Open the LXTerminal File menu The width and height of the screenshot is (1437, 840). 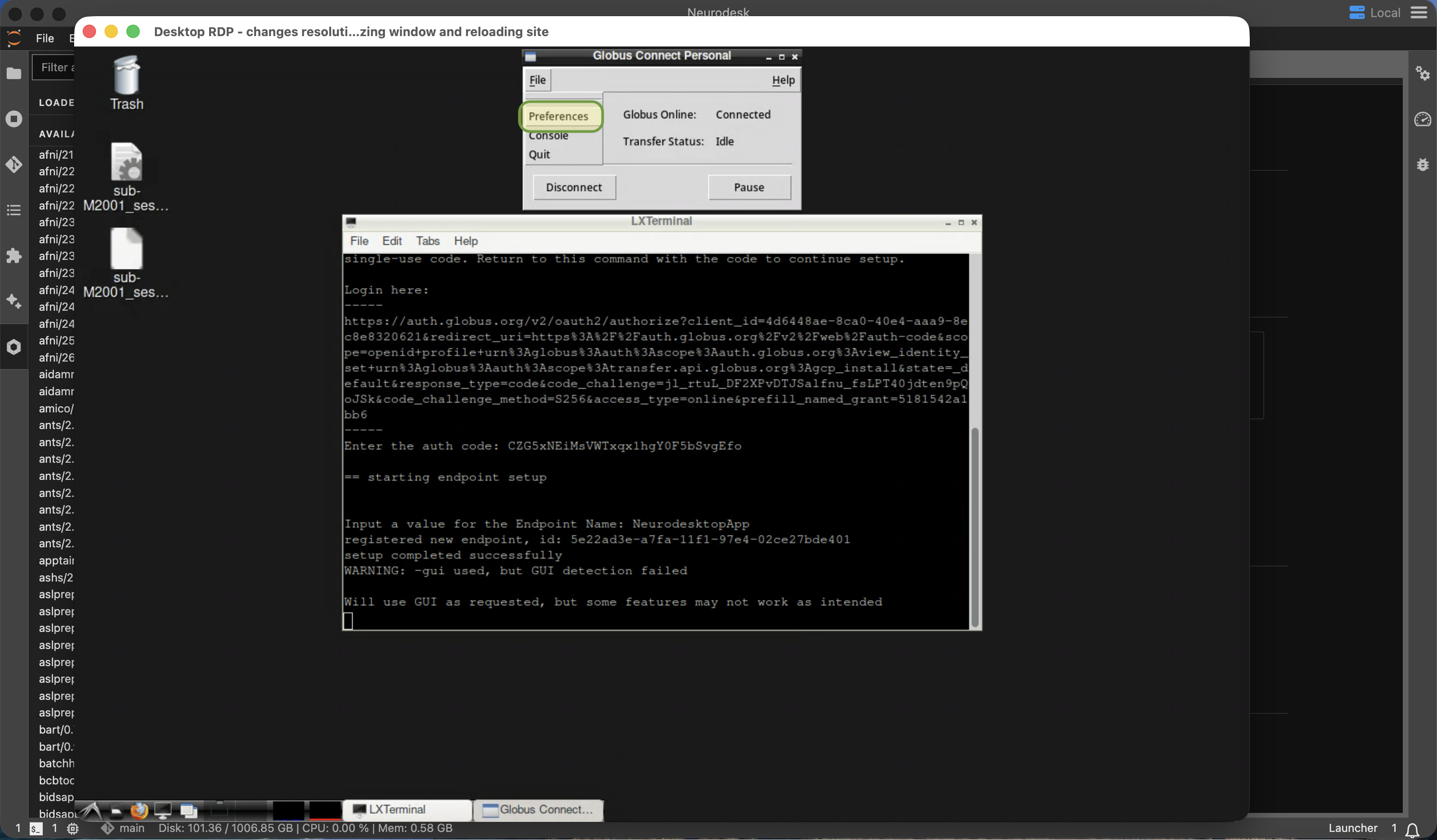click(x=359, y=241)
